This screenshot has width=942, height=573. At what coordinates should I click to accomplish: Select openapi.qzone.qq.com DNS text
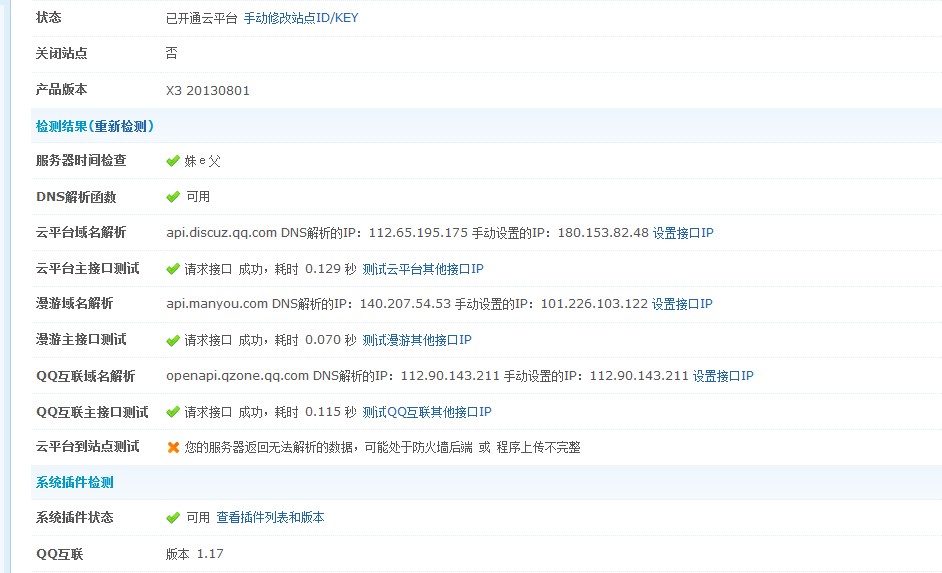coord(333,376)
